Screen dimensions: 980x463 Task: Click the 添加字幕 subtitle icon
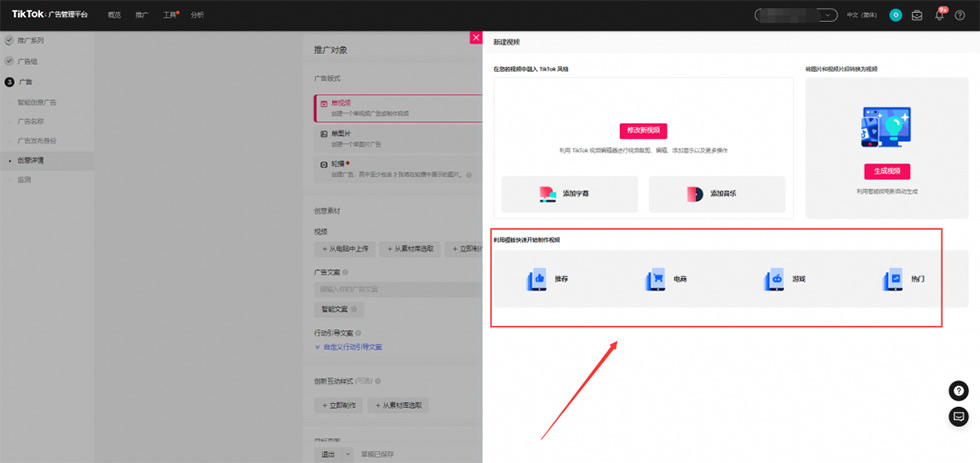[x=547, y=193]
